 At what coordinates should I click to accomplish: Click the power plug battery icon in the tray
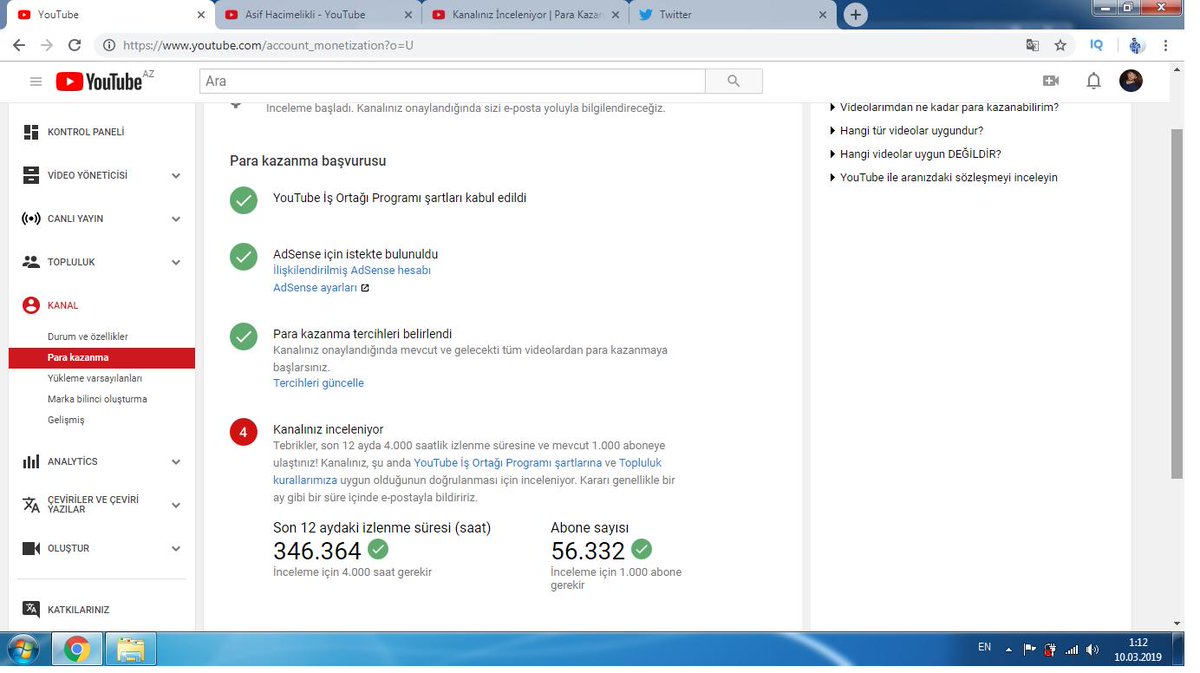pyautogui.click(x=1050, y=650)
